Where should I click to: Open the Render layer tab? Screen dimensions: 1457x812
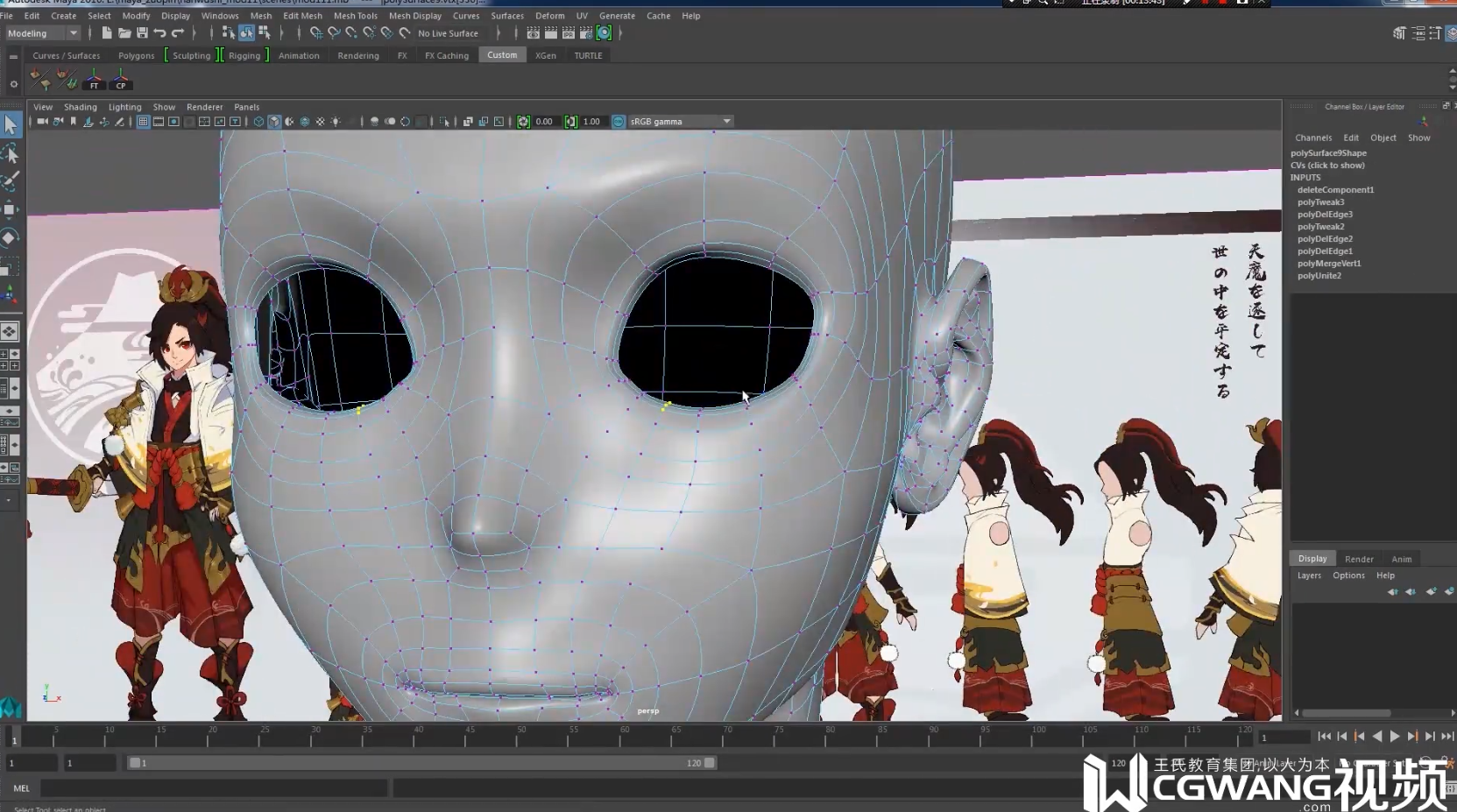tap(1359, 559)
